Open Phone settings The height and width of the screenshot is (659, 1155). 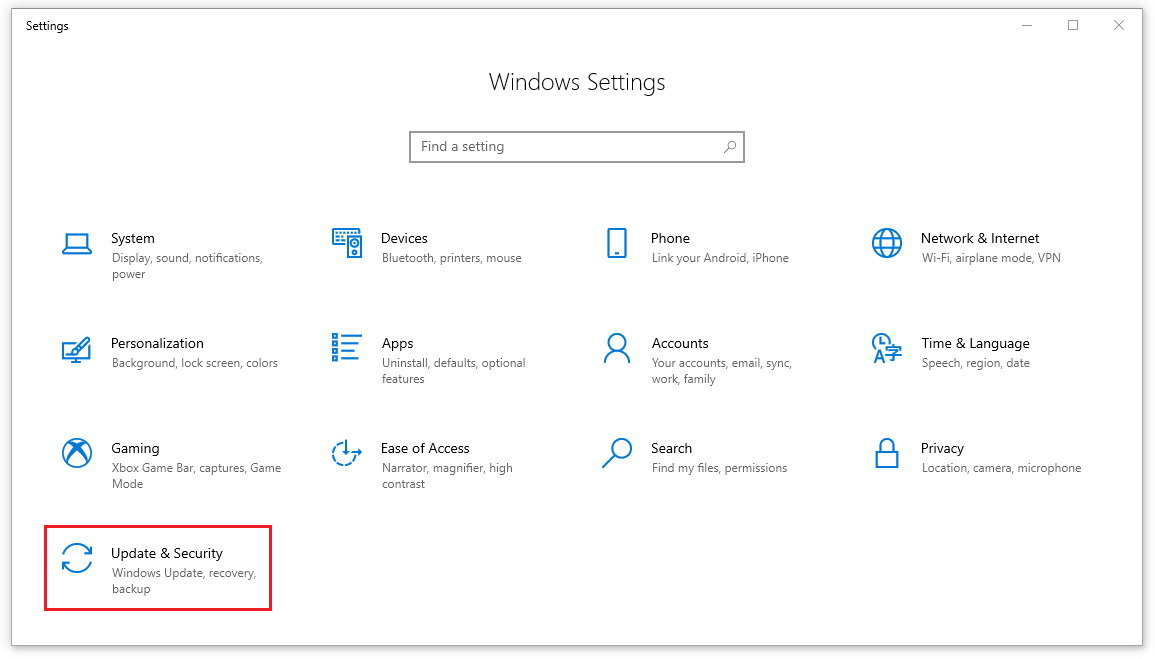[669, 238]
